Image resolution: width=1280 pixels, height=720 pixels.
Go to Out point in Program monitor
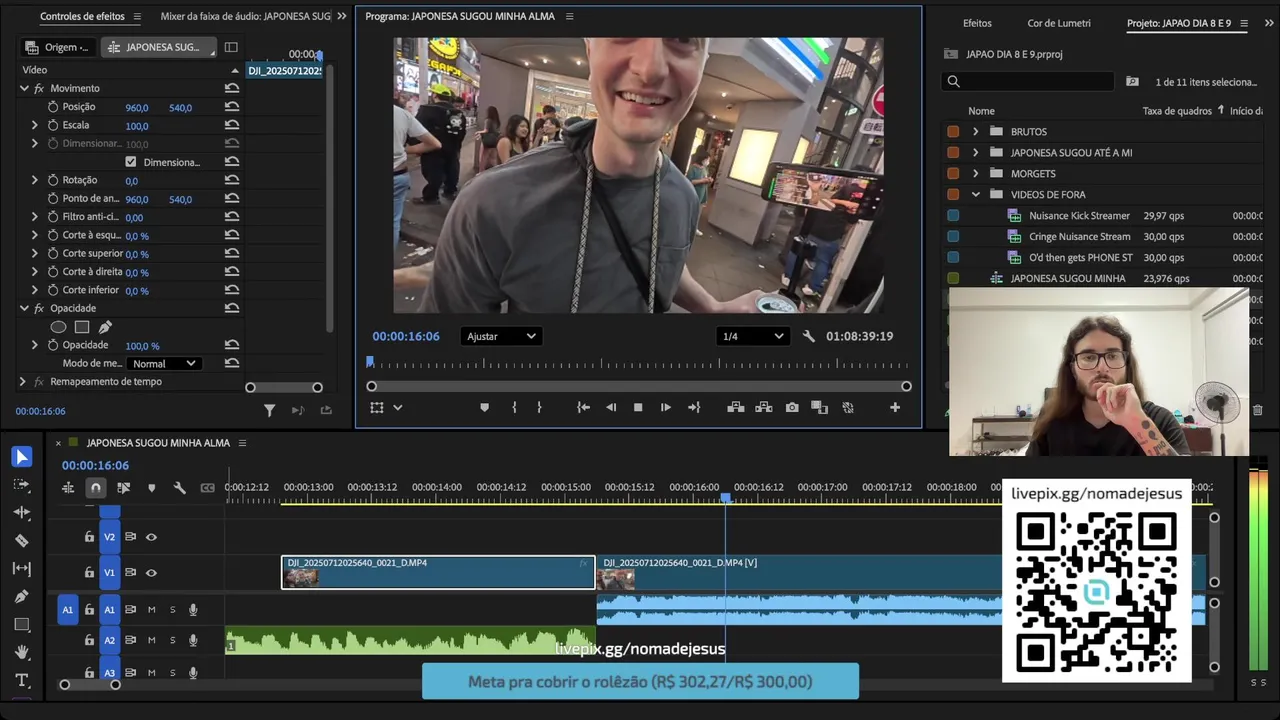click(694, 408)
